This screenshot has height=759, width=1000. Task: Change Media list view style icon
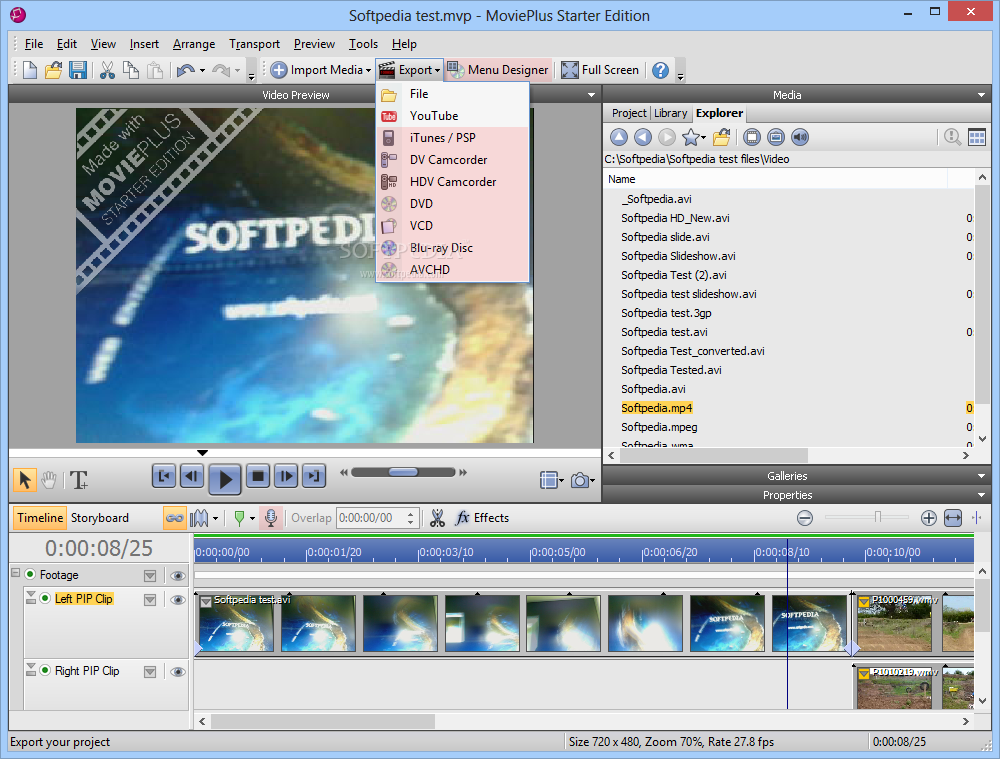[x=976, y=137]
